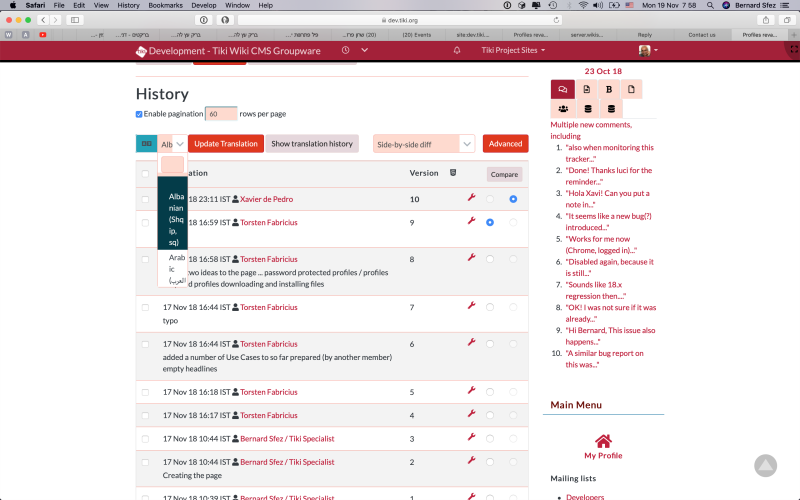Select the bold B icon in sidebar

click(x=609, y=89)
